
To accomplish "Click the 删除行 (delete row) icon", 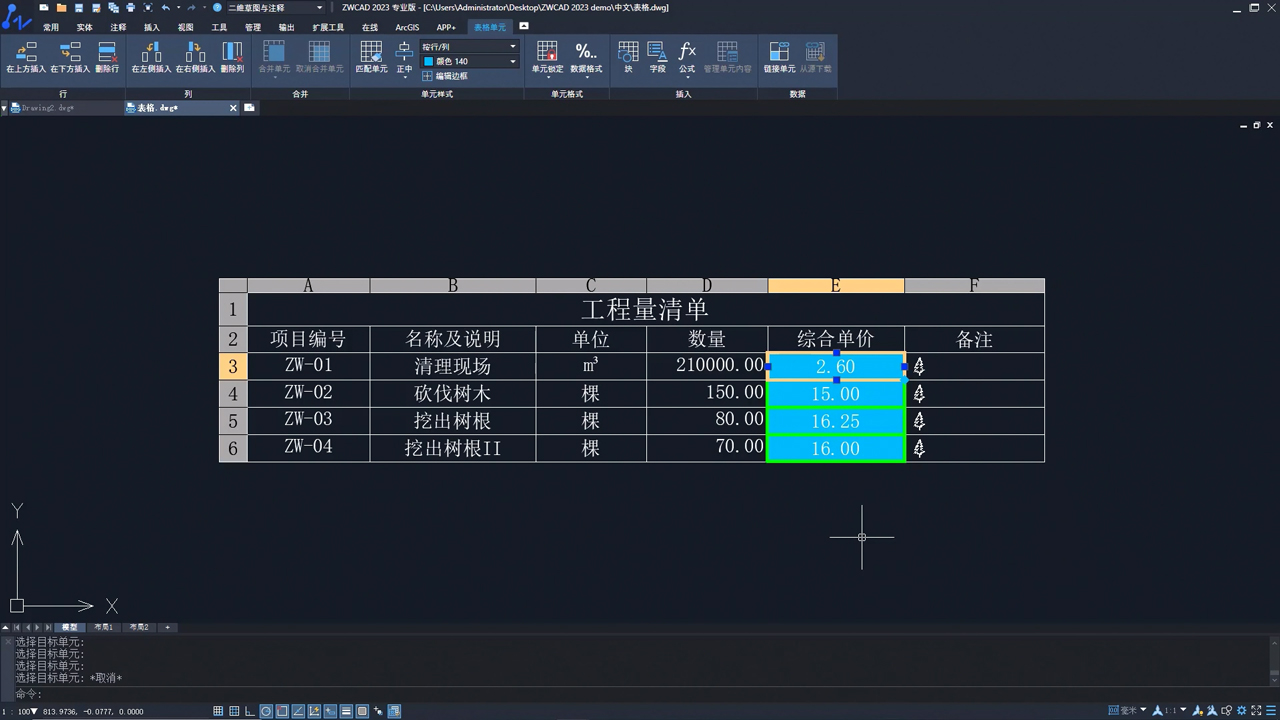I will [107, 57].
